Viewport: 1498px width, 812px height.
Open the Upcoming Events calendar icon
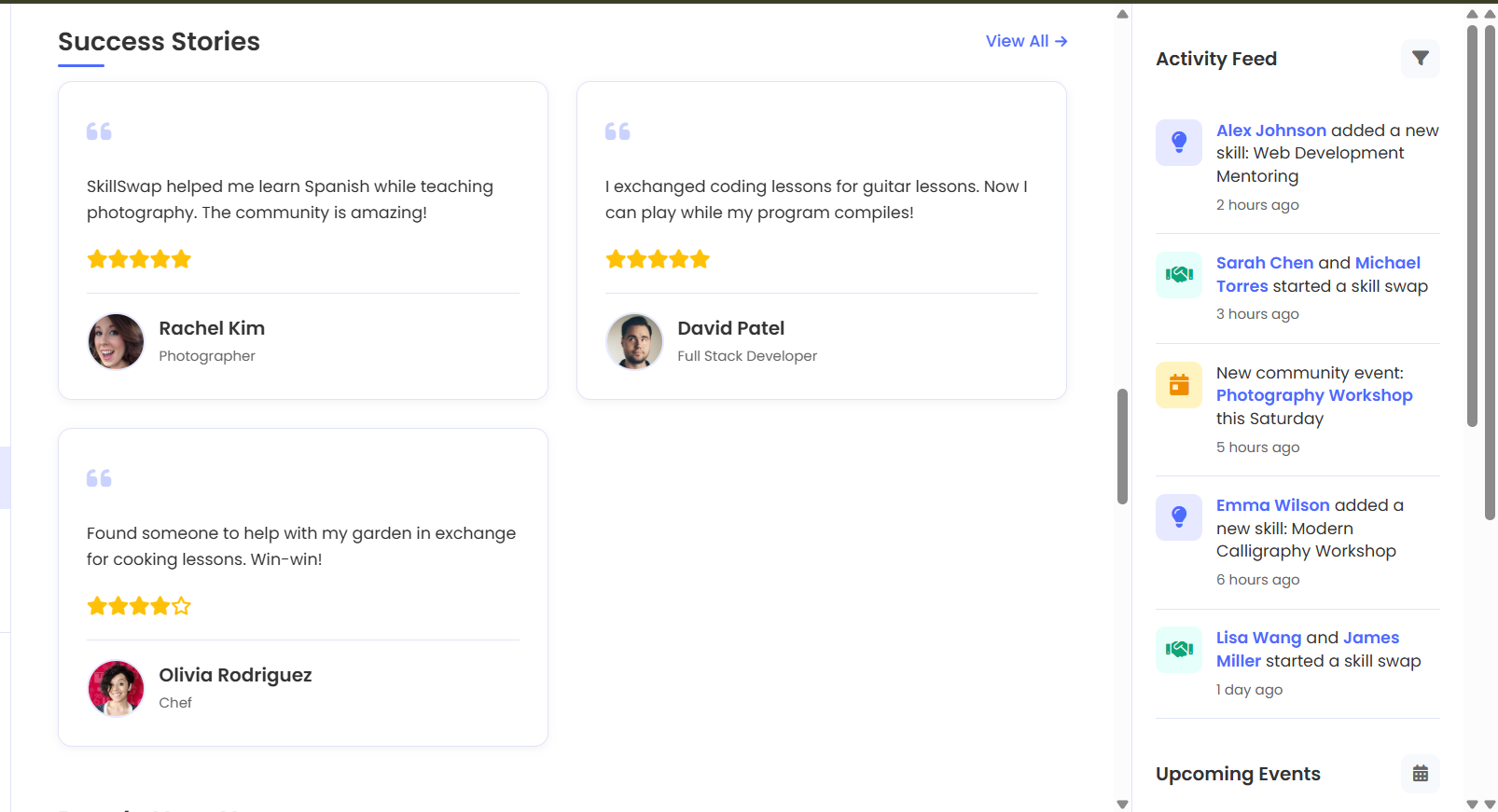1420,774
